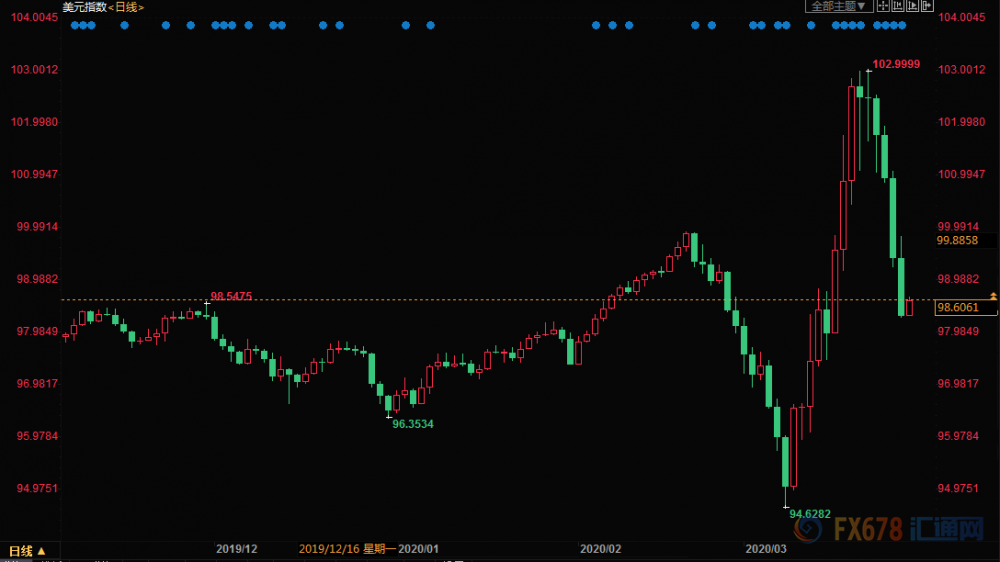
Task: Click the 2019/12 date axis label
Action: click(237, 549)
